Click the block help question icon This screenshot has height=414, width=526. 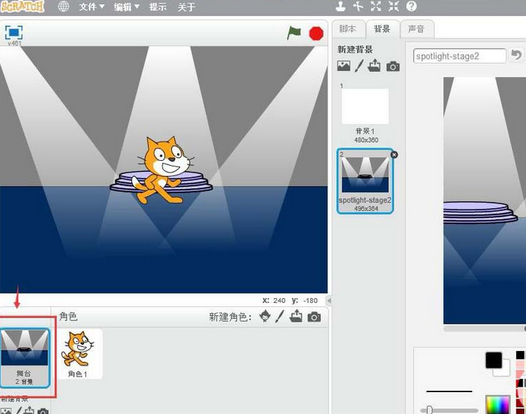[411, 6]
